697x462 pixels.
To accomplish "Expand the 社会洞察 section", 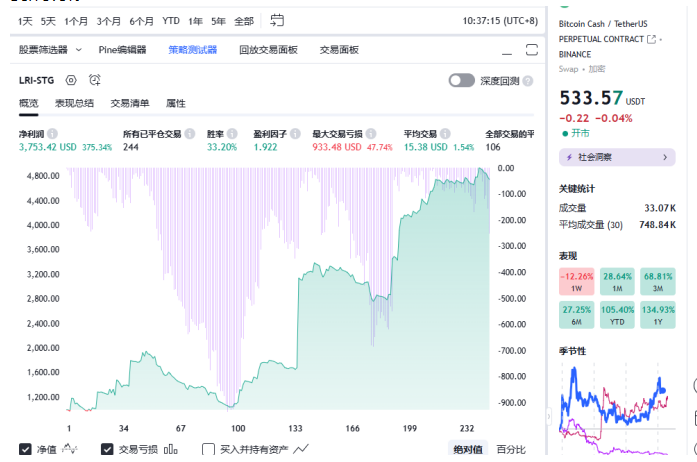I will click(616, 157).
